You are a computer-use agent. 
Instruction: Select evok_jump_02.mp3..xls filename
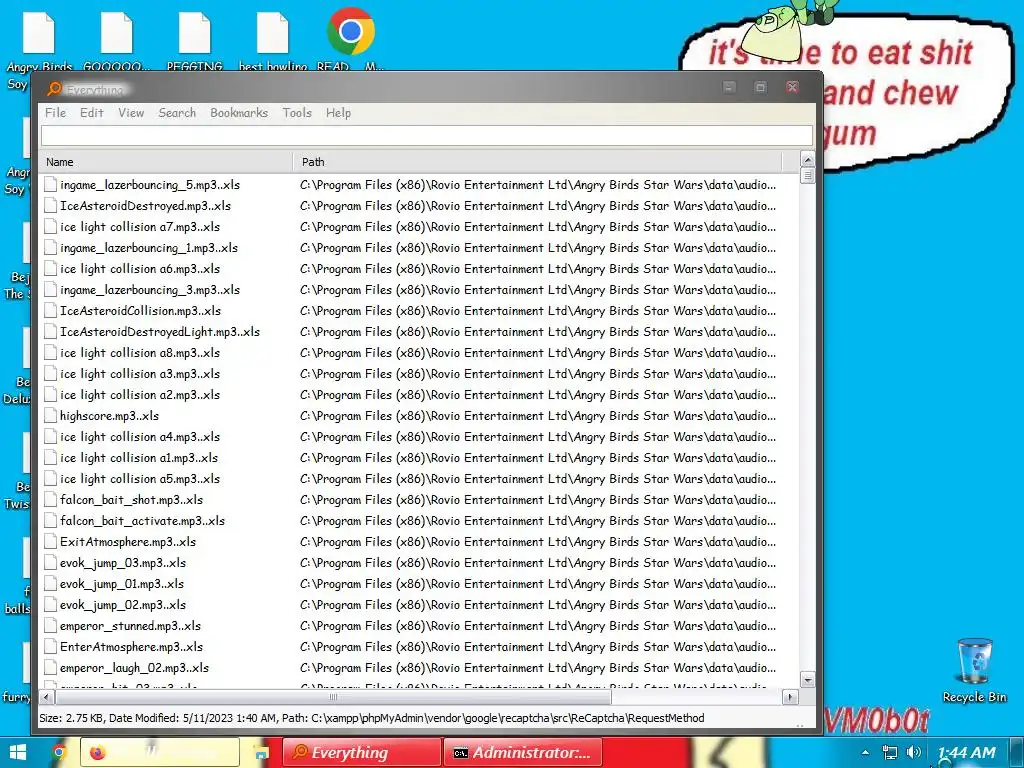coord(123,605)
